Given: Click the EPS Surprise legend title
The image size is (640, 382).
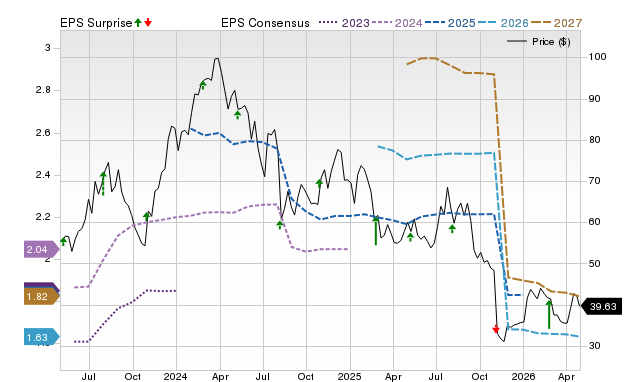Looking at the screenshot, I should [96, 23].
